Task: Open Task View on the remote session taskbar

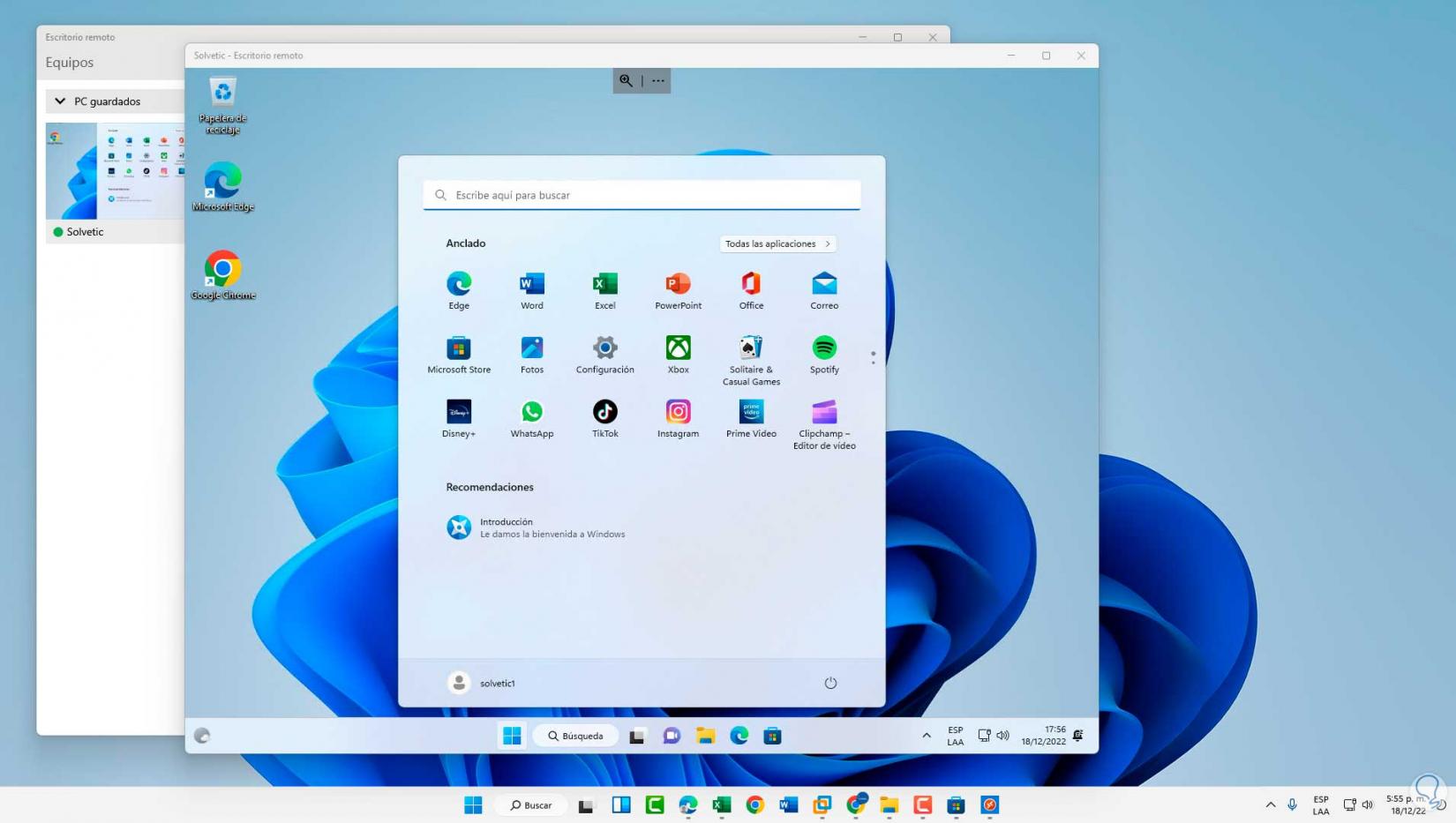Action: click(637, 736)
